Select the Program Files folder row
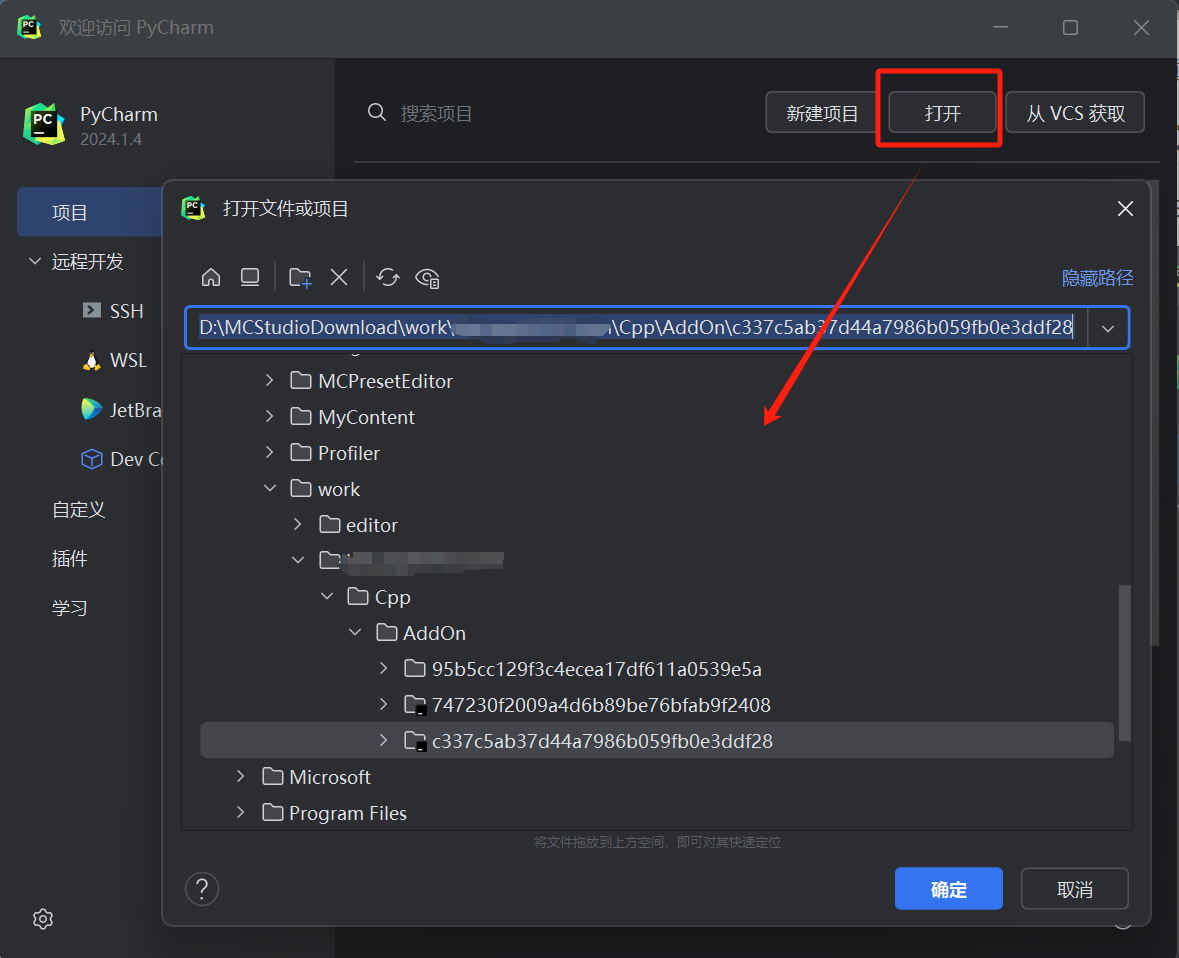 (x=656, y=813)
